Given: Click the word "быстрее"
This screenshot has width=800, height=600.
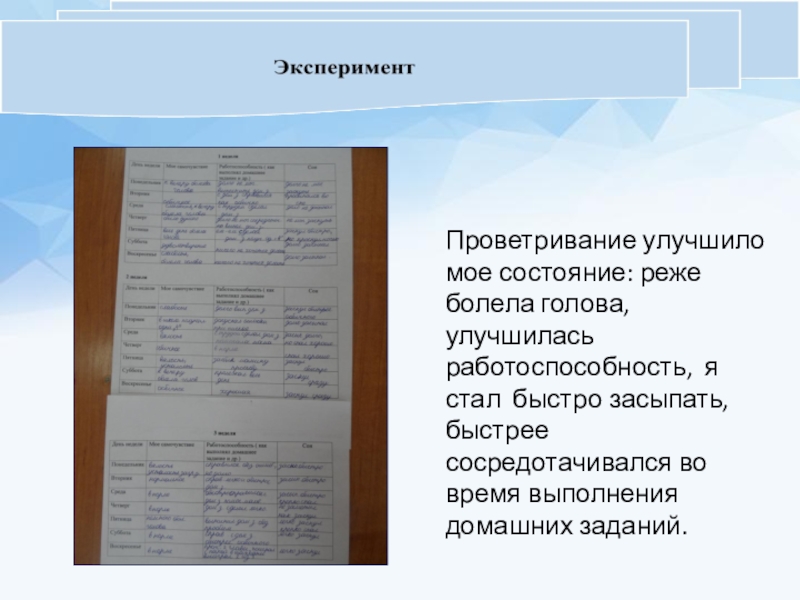Looking at the screenshot, I should [x=497, y=431].
